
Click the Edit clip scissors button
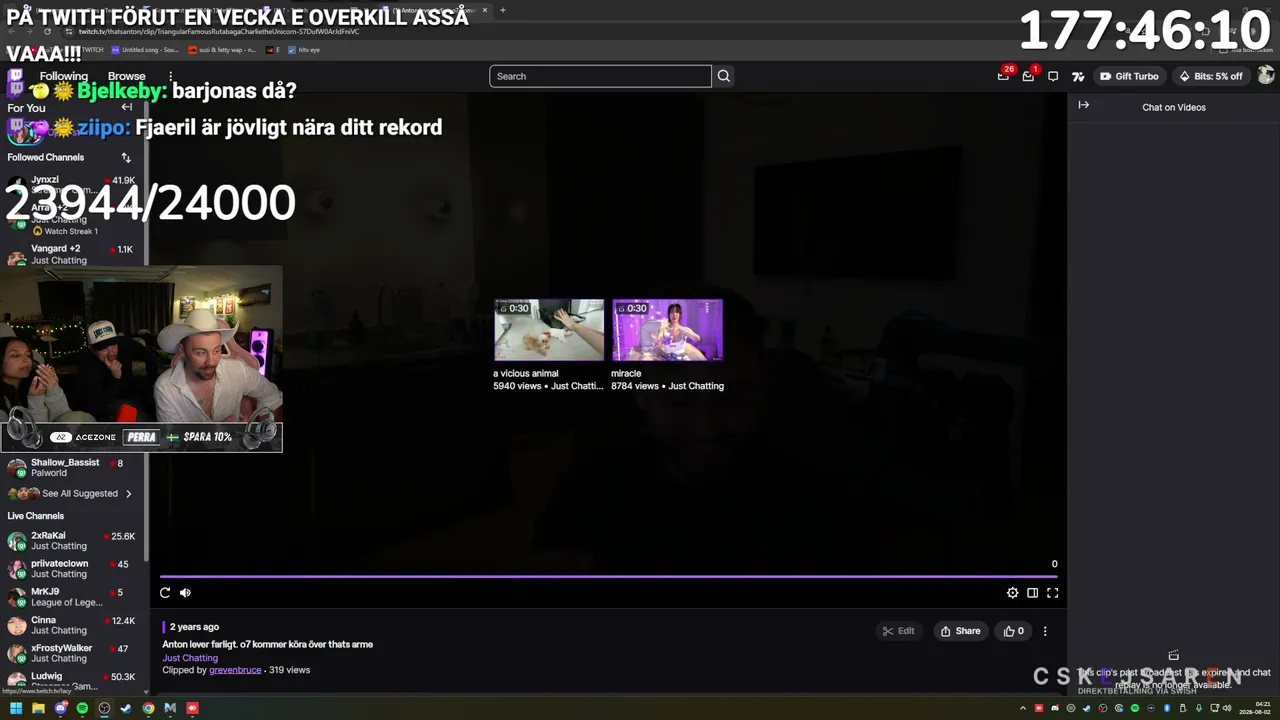[898, 631]
